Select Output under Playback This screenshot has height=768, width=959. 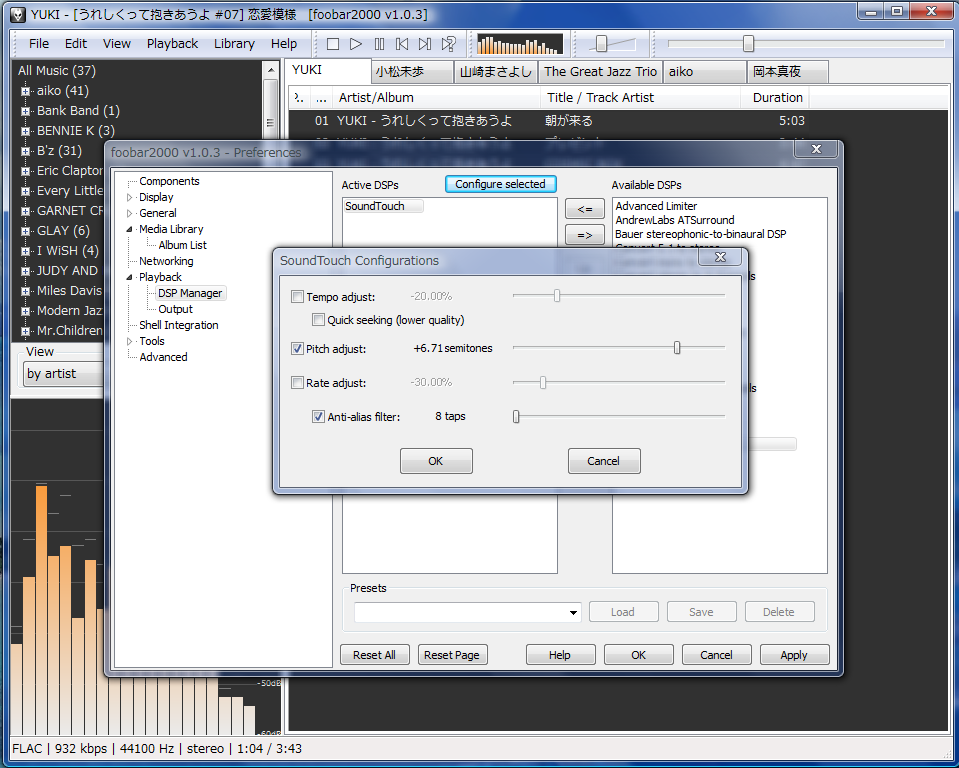(x=176, y=309)
